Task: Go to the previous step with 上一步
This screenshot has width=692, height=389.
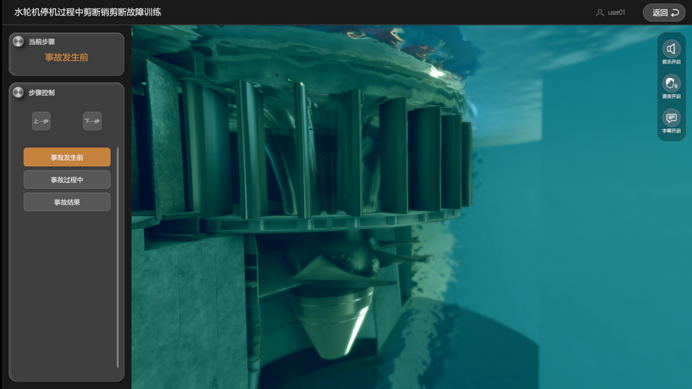Action: point(41,121)
